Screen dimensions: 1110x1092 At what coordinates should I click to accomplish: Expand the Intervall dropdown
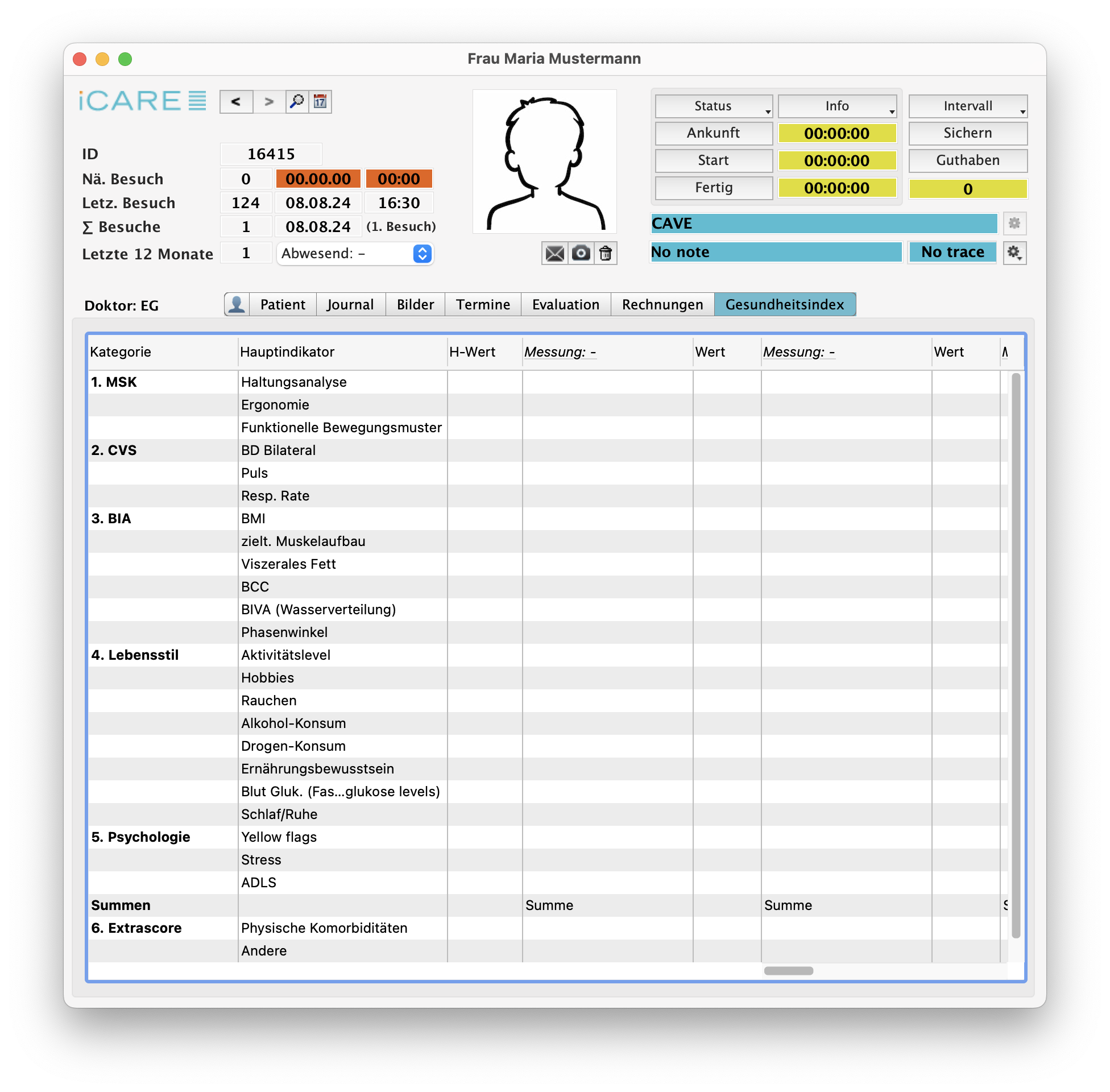coord(967,106)
